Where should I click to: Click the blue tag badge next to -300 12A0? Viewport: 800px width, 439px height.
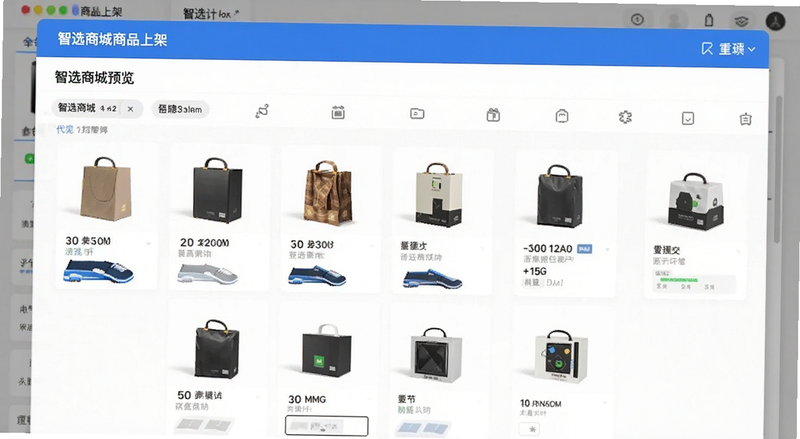pyautogui.click(x=584, y=249)
